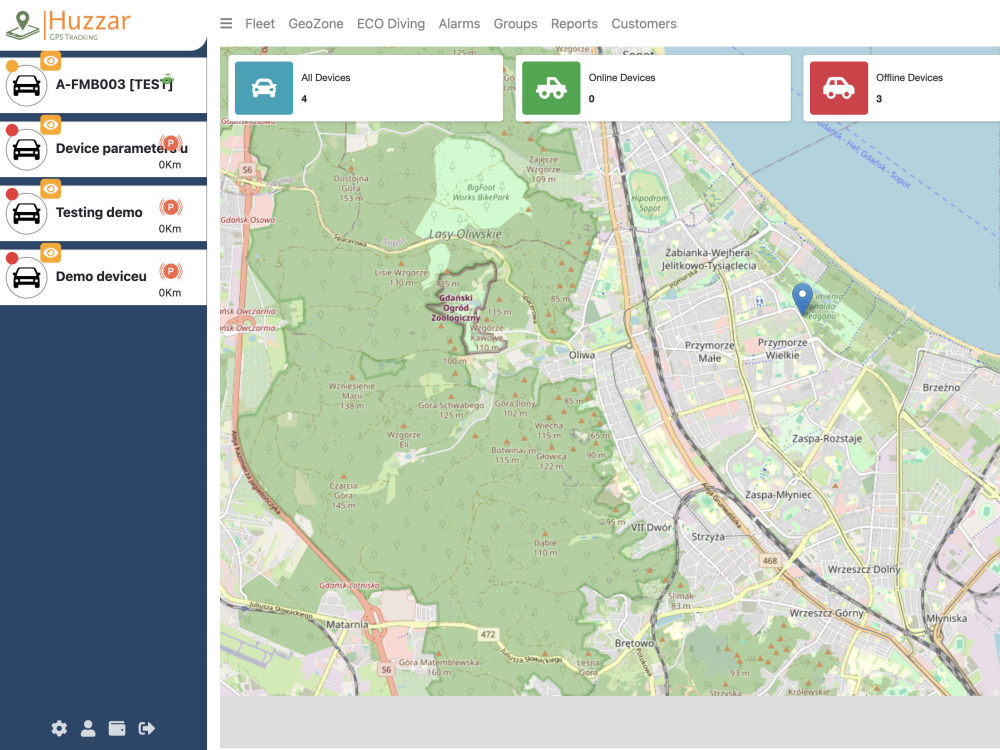Click the user profile icon at the bottom
This screenshot has height=750, width=1000.
pos(88,729)
